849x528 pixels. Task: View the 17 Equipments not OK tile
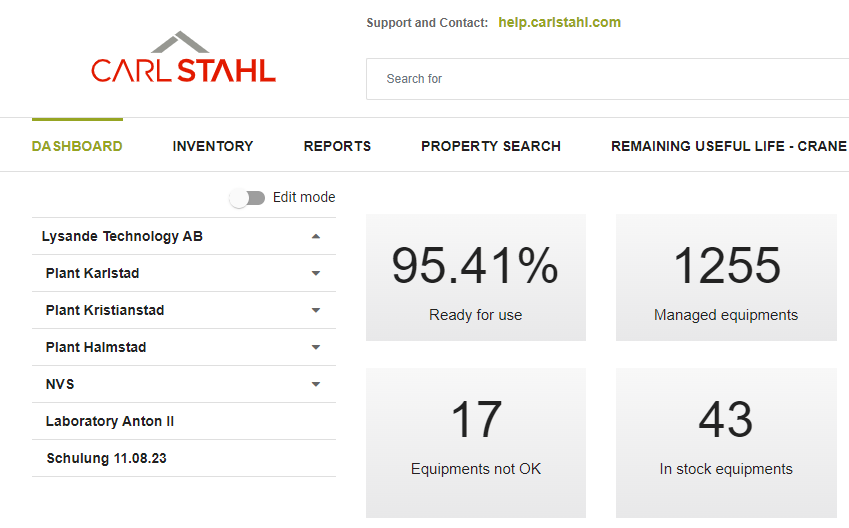pos(475,432)
